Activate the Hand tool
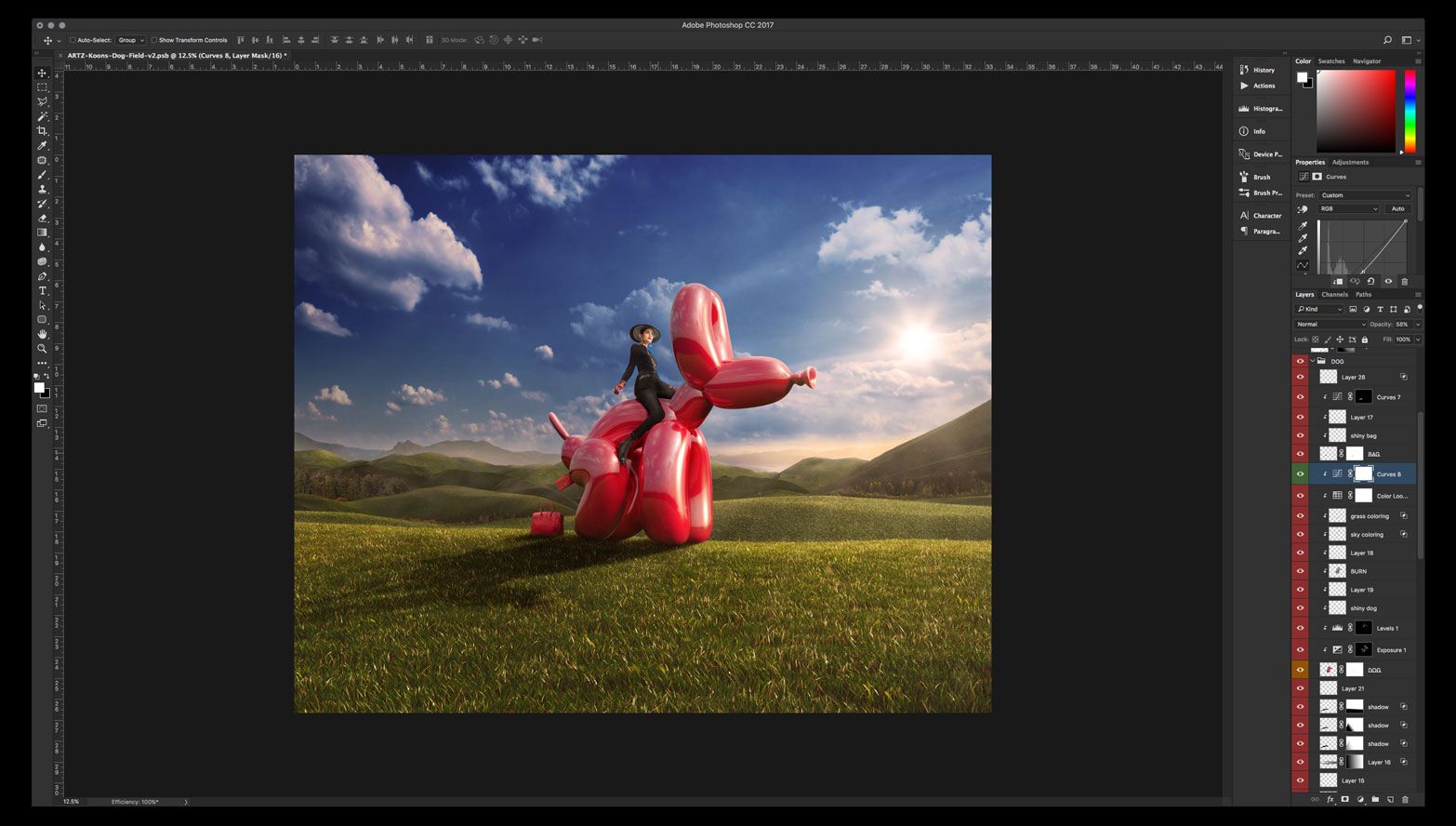 pyautogui.click(x=42, y=334)
